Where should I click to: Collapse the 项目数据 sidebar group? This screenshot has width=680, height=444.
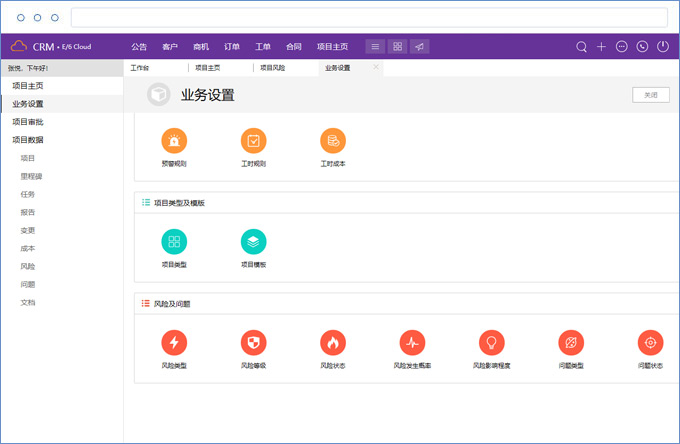[x=28, y=140]
